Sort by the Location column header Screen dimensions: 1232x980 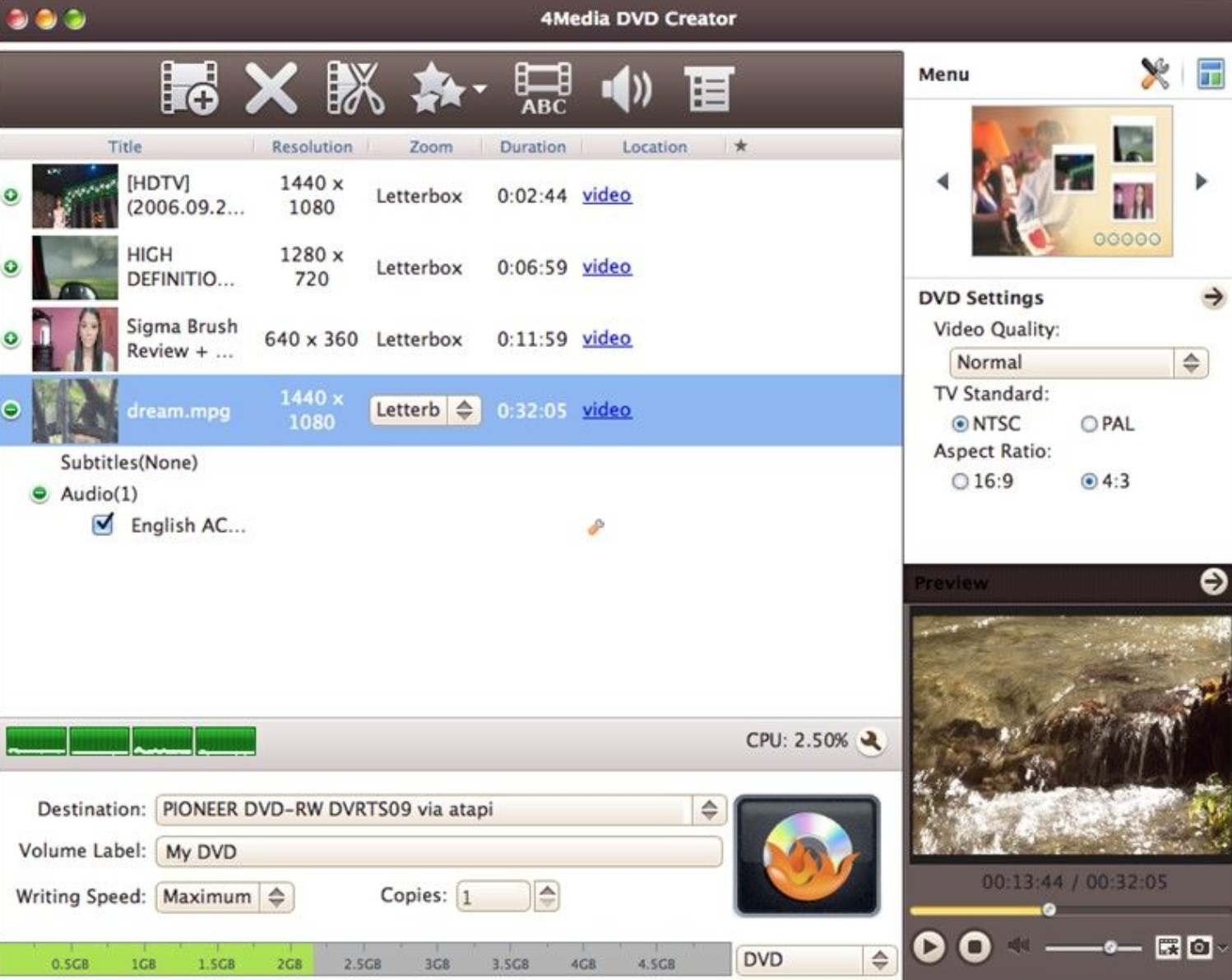coord(655,146)
